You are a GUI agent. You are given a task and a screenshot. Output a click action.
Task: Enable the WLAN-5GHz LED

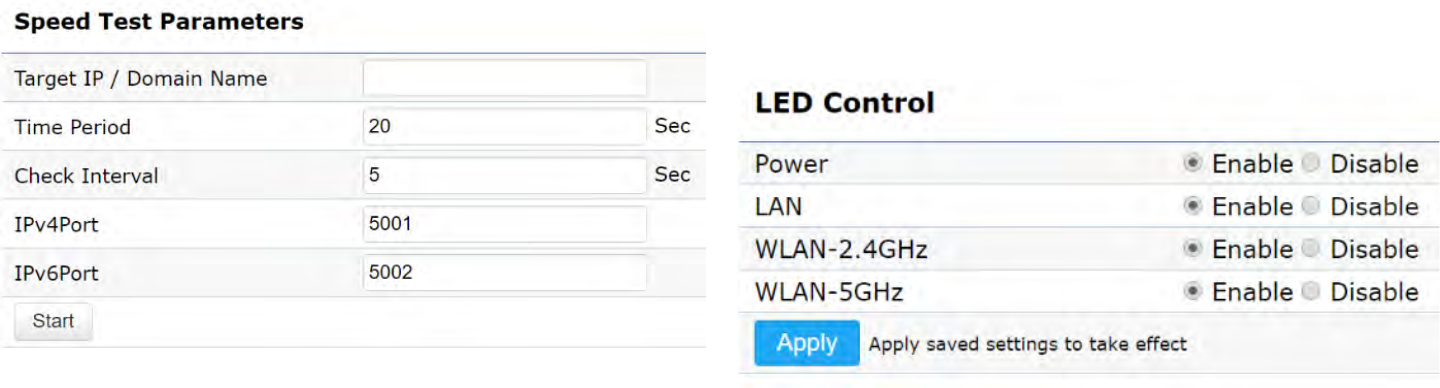(1192, 292)
